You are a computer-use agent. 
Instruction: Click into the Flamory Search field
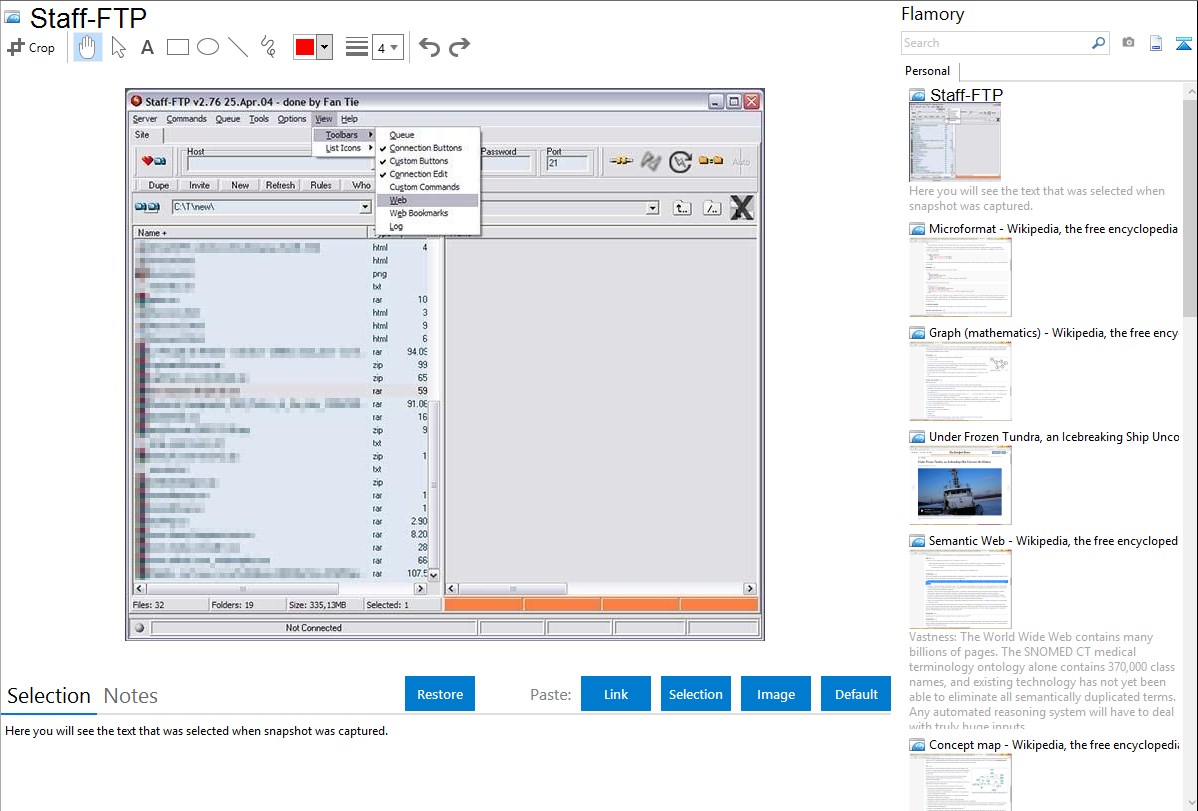point(996,43)
